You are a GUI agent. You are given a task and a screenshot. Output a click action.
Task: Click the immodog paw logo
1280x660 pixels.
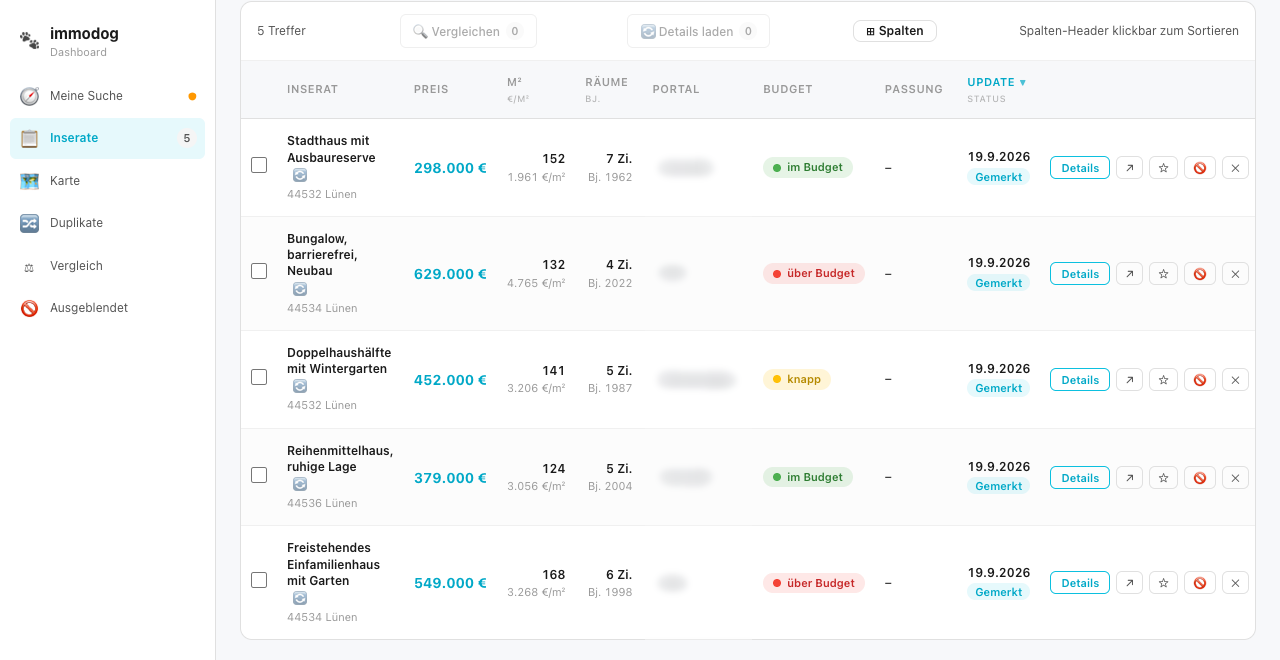click(30, 41)
